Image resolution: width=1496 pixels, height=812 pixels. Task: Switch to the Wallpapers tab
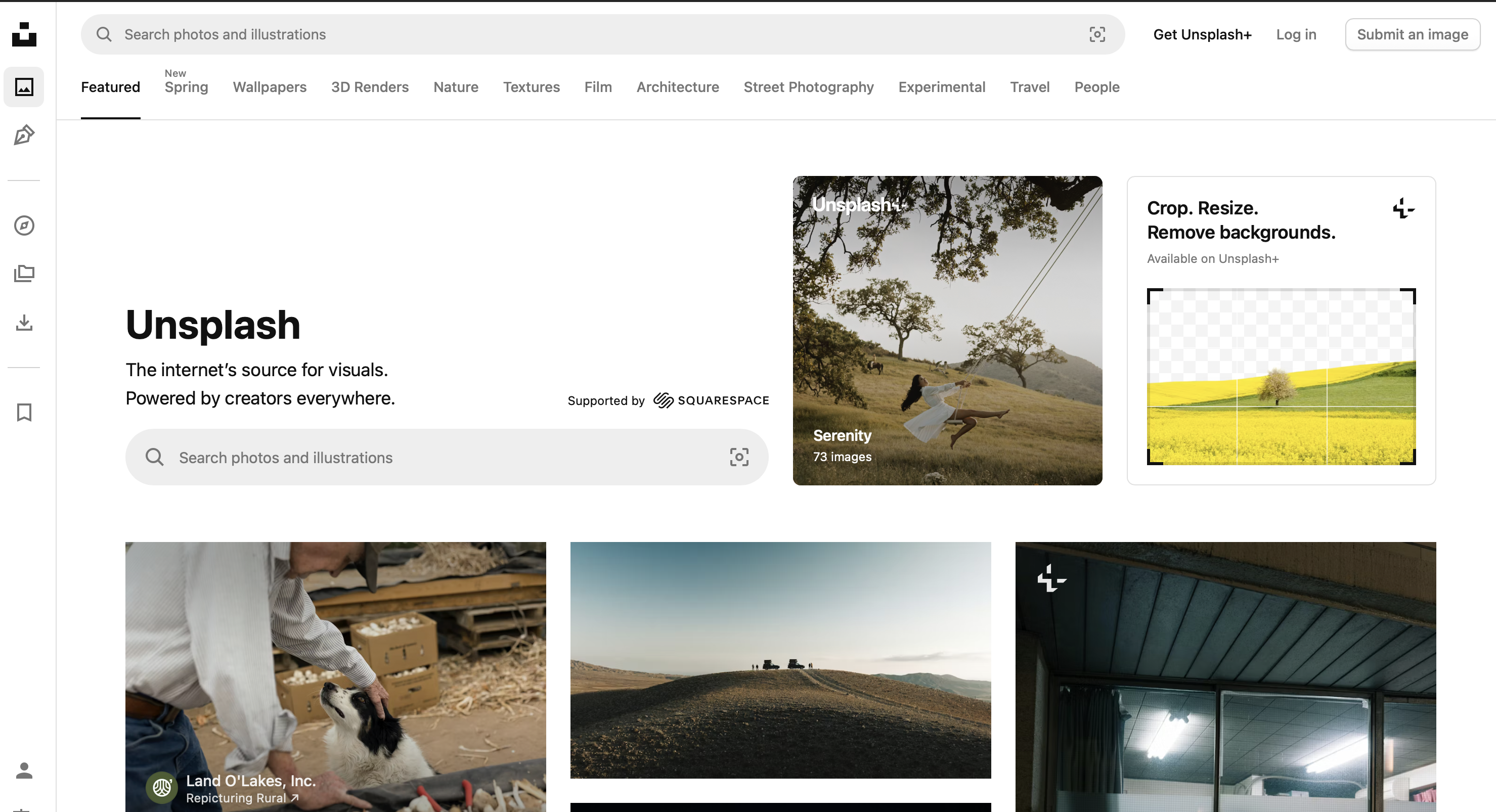tap(270, 87)
